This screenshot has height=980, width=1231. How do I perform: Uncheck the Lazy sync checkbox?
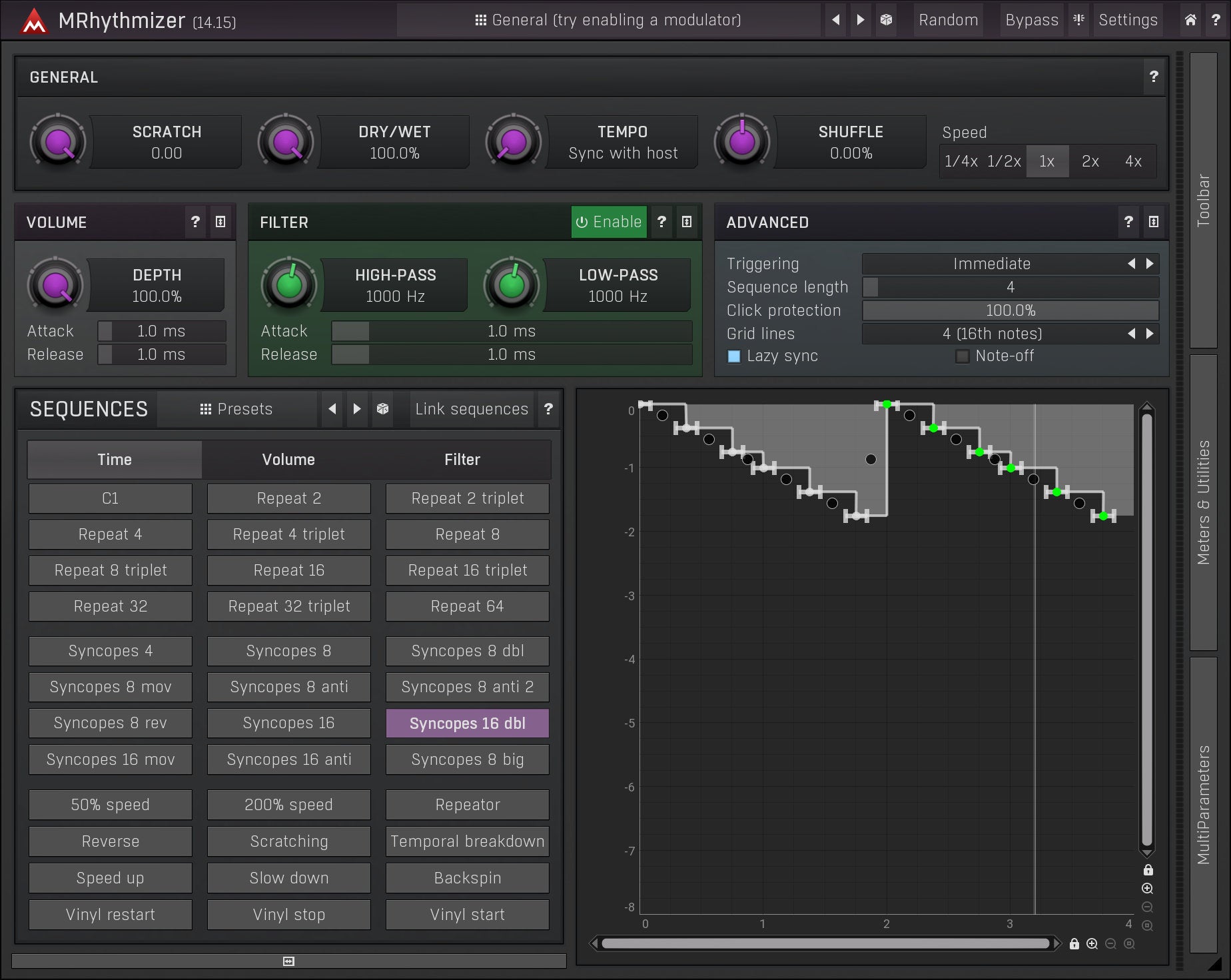[x=734, y=356]
